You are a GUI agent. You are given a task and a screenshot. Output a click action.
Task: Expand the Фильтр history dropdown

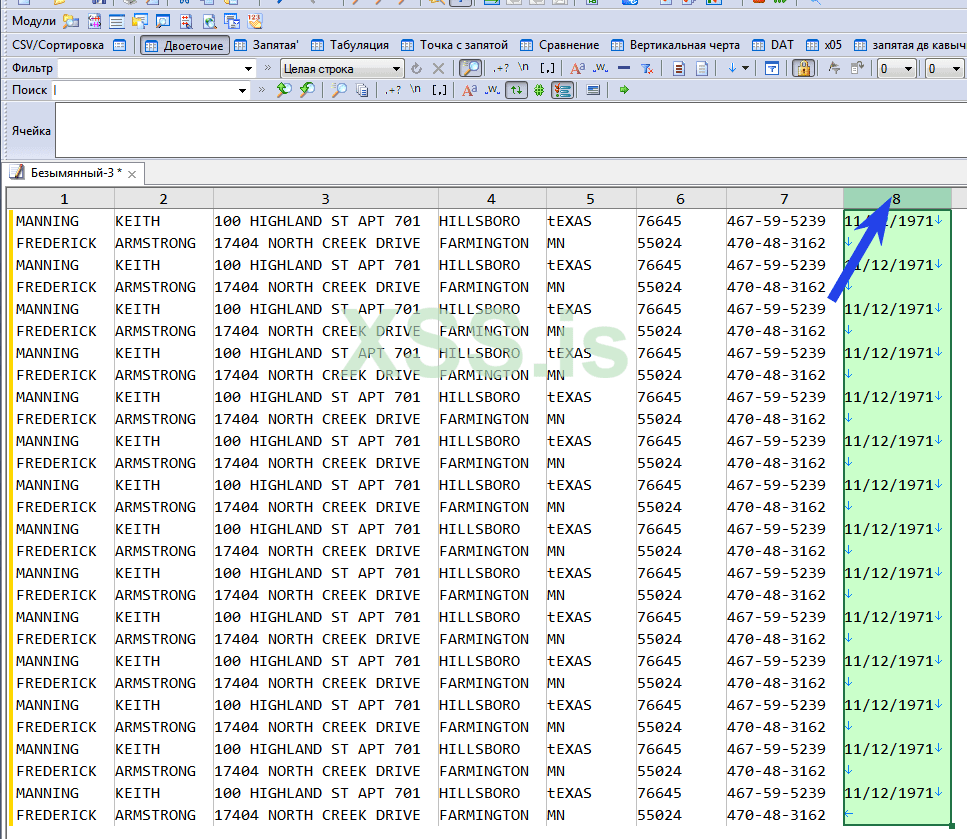tap(249, 69)
